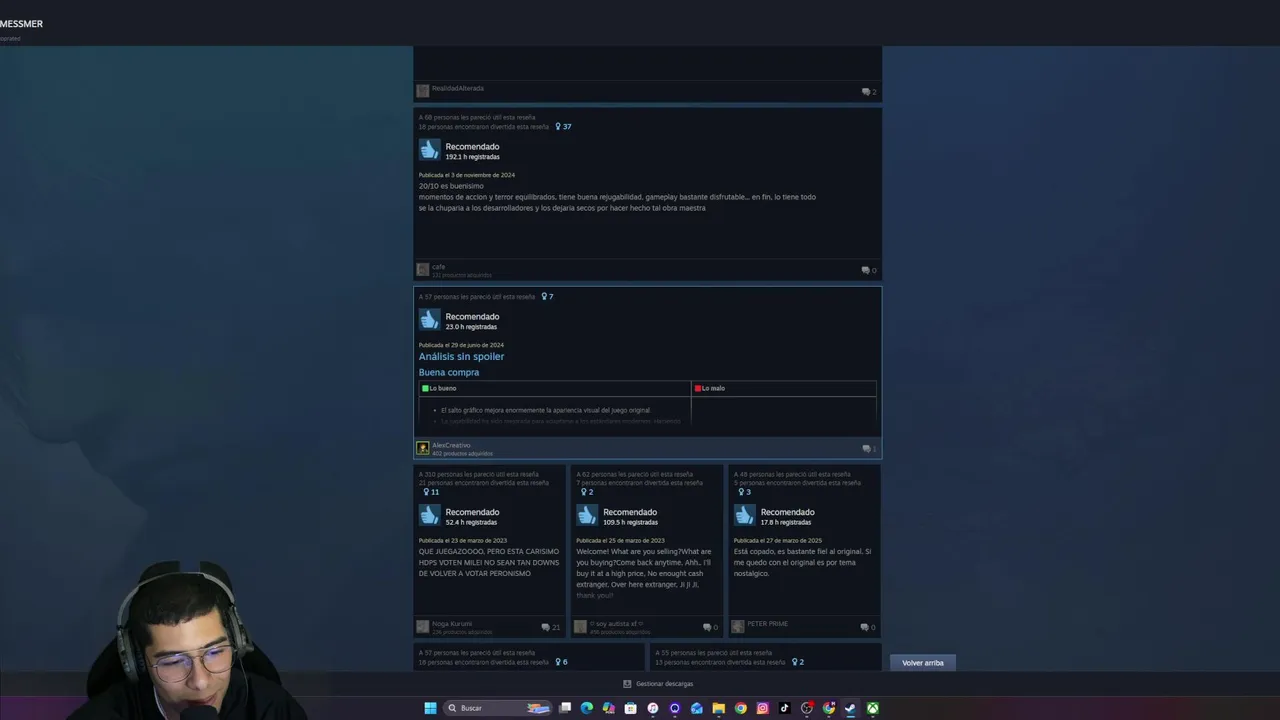Click 'Está copado' review text
The width and height of the screenshot is (1280, 720).
802,563
